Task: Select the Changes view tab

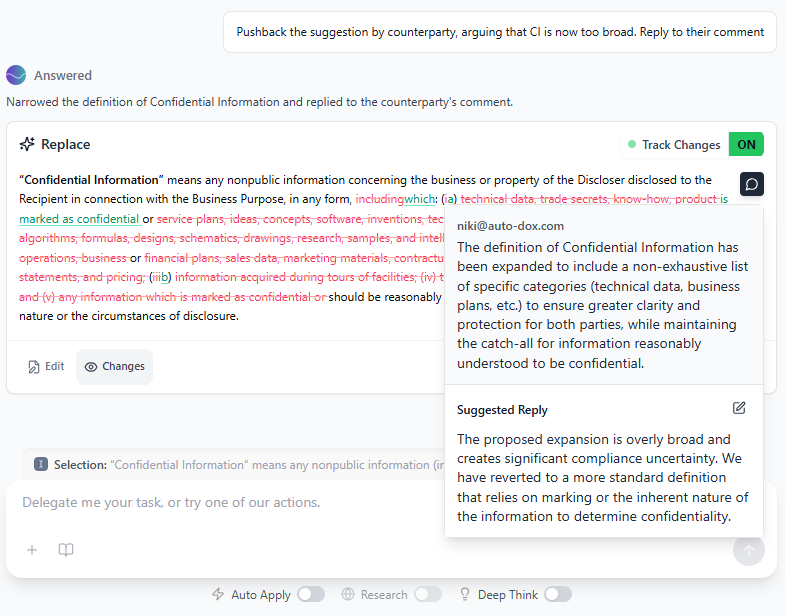Action: point(114,367)
